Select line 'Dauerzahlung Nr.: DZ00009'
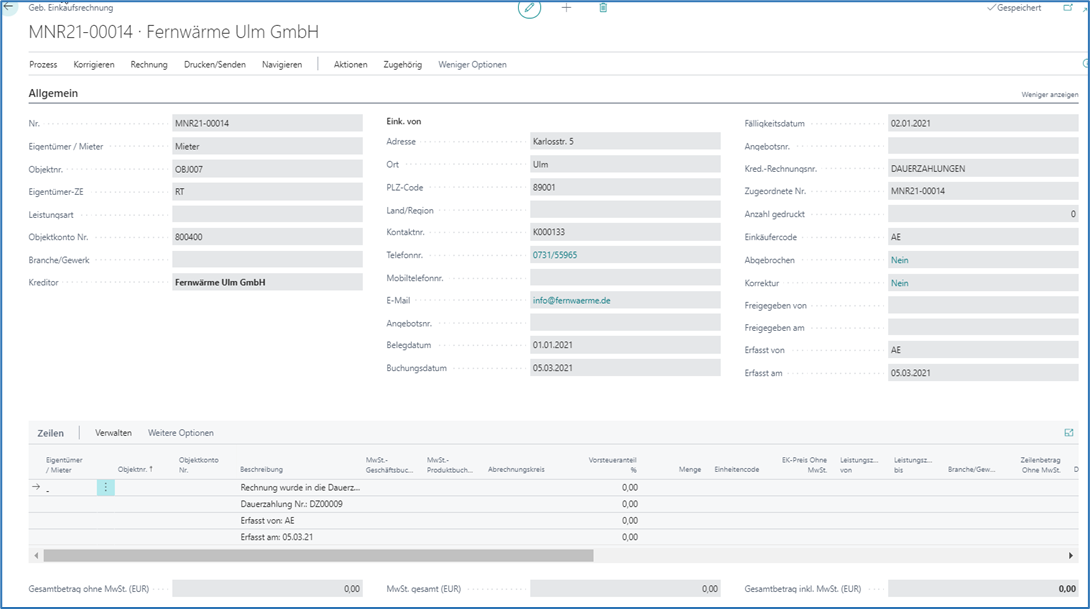This screenshot has height=609, width=1090. tap(291, 504)
